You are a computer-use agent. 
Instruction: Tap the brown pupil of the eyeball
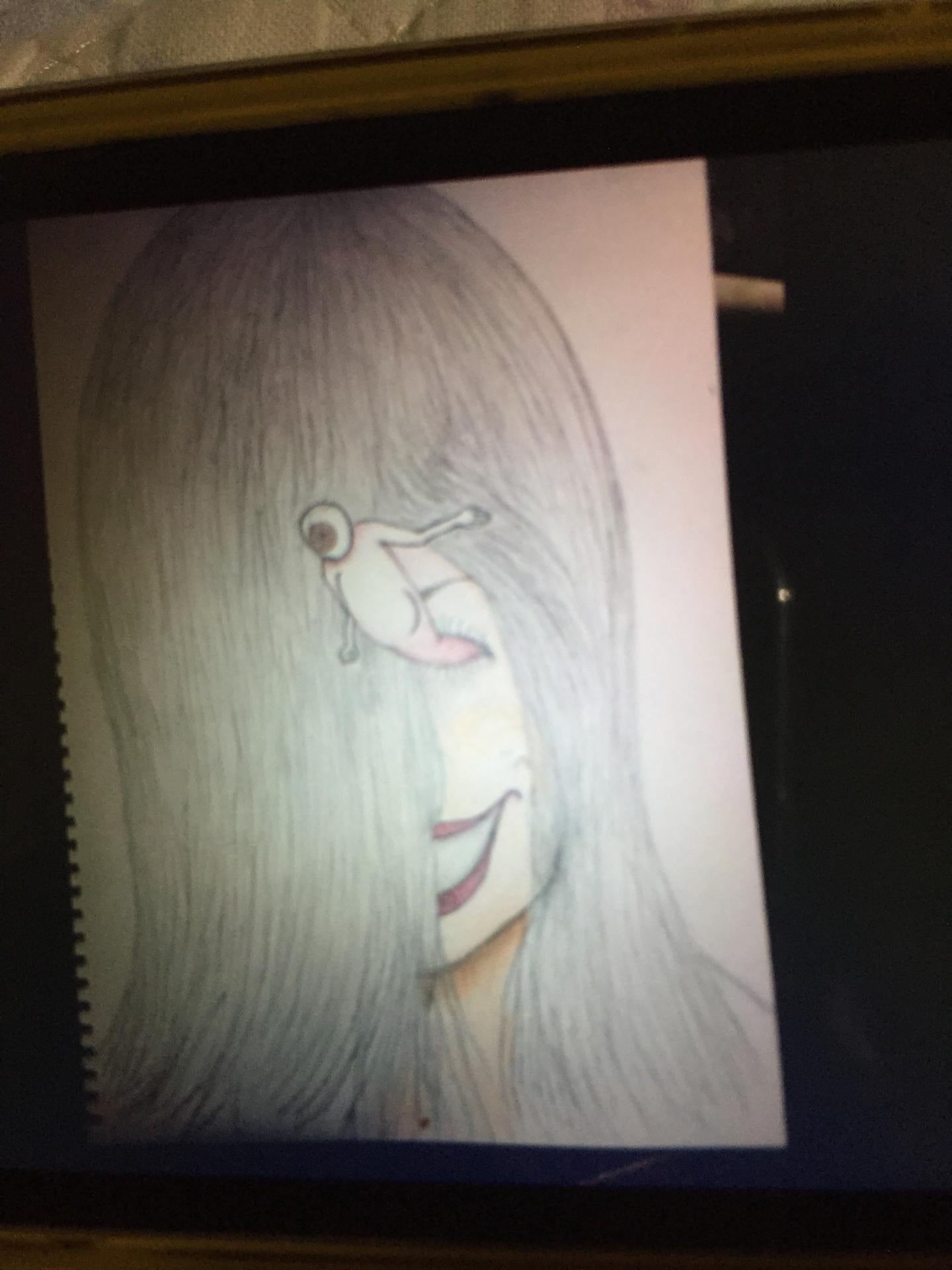[x=323, y=531]
